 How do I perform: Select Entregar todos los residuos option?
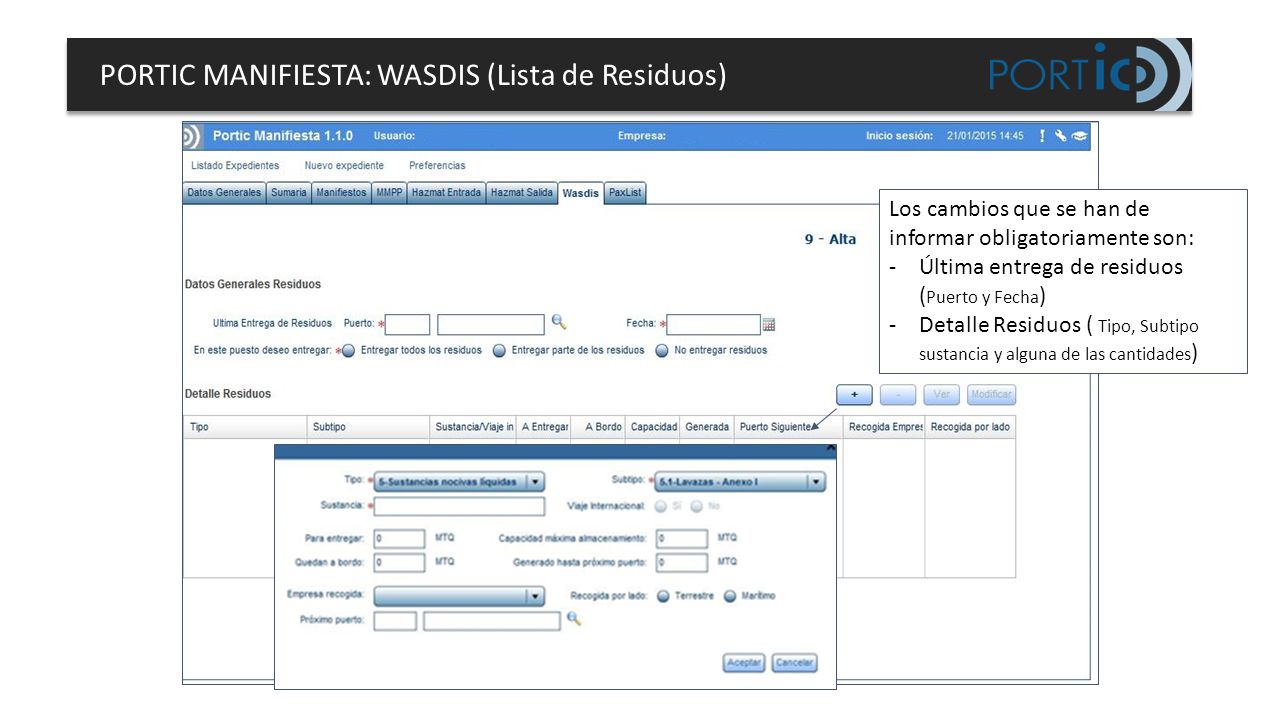pos(349,351)
